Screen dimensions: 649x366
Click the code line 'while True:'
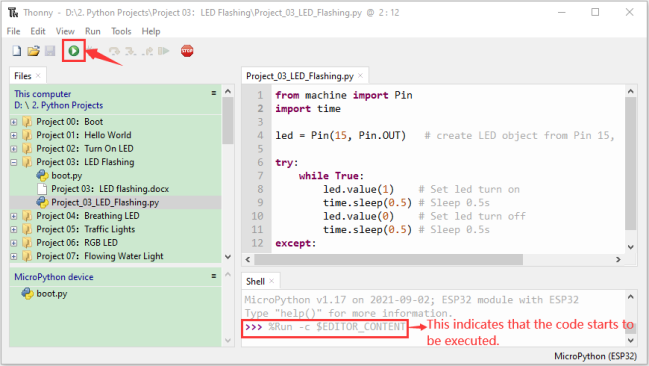coord(331,176)
